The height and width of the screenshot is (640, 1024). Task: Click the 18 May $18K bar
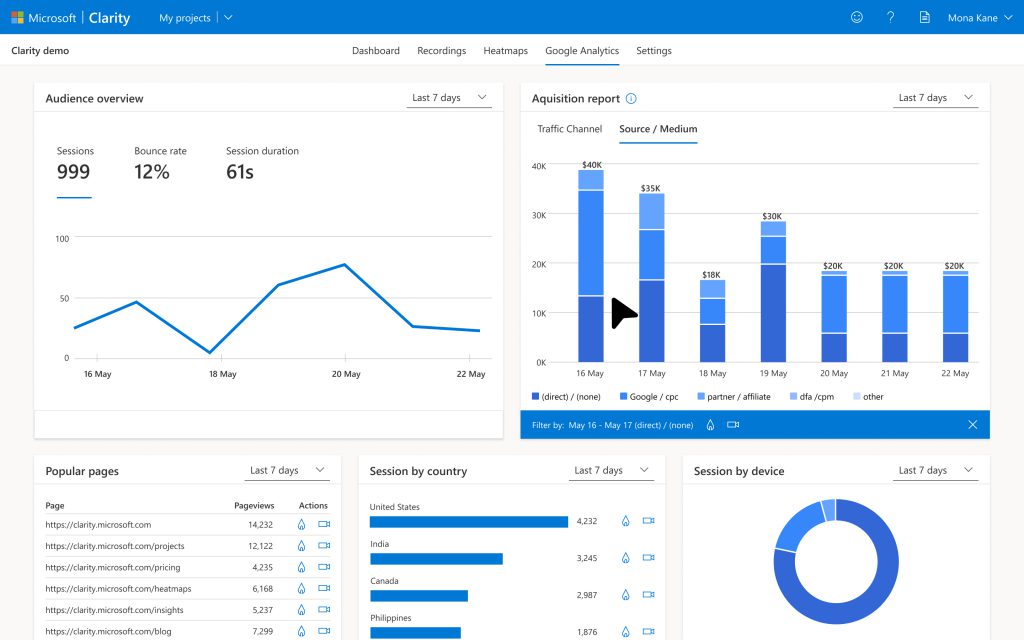712,321
